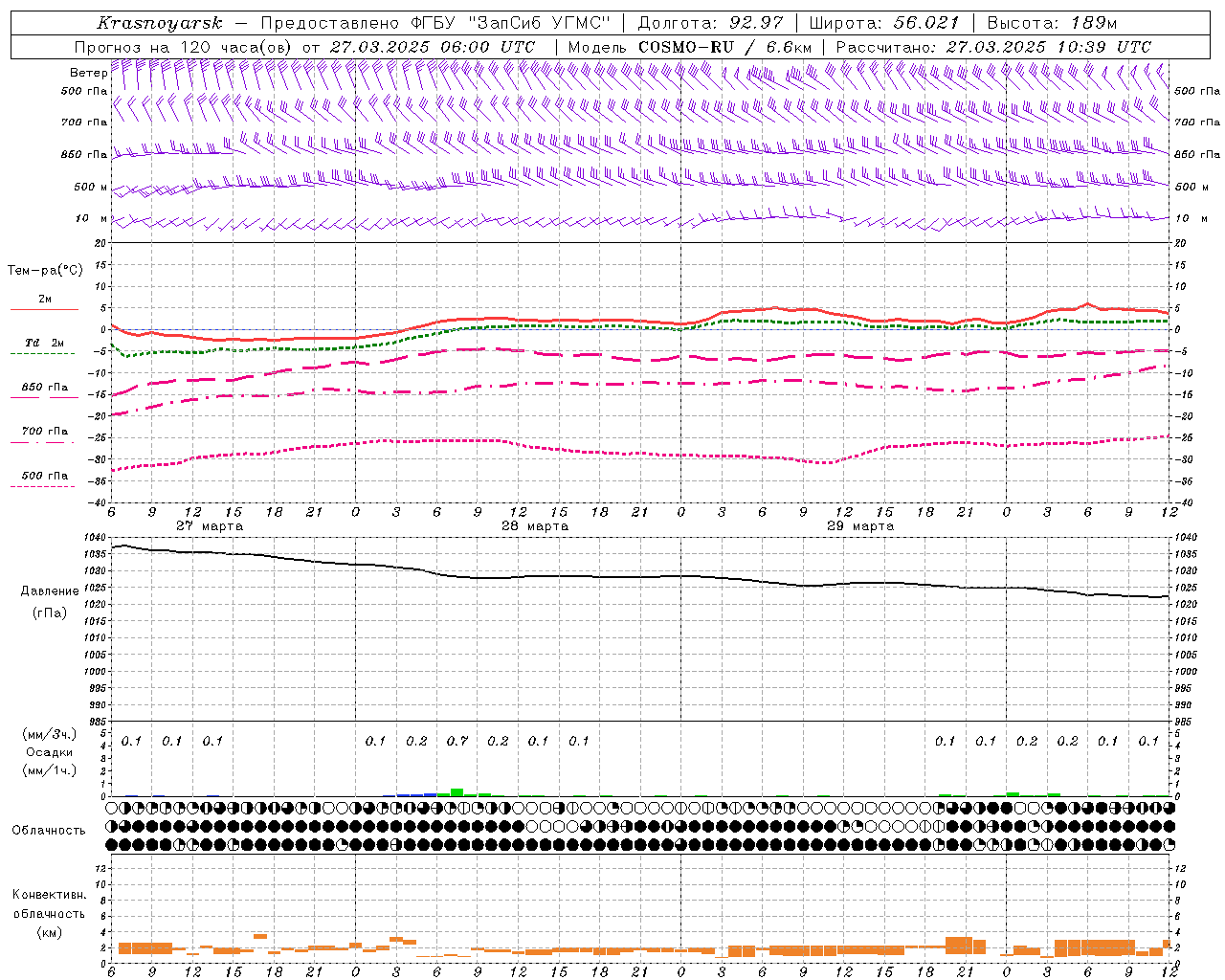Click the 850 гПа temperature legend entry

(45, 388)
